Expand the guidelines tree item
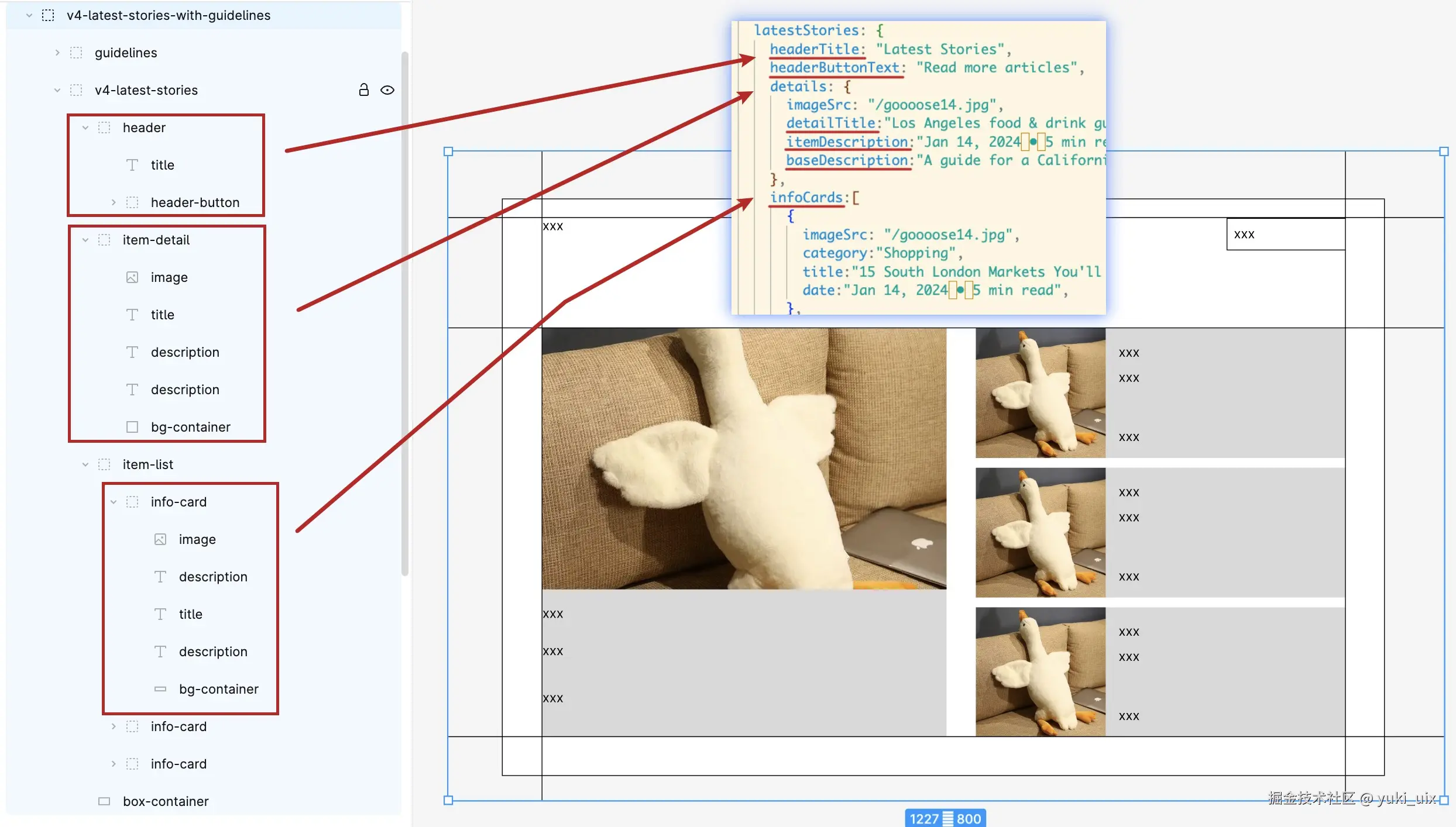The width and height of the screenshot is (1456, 827). [57, 52]
